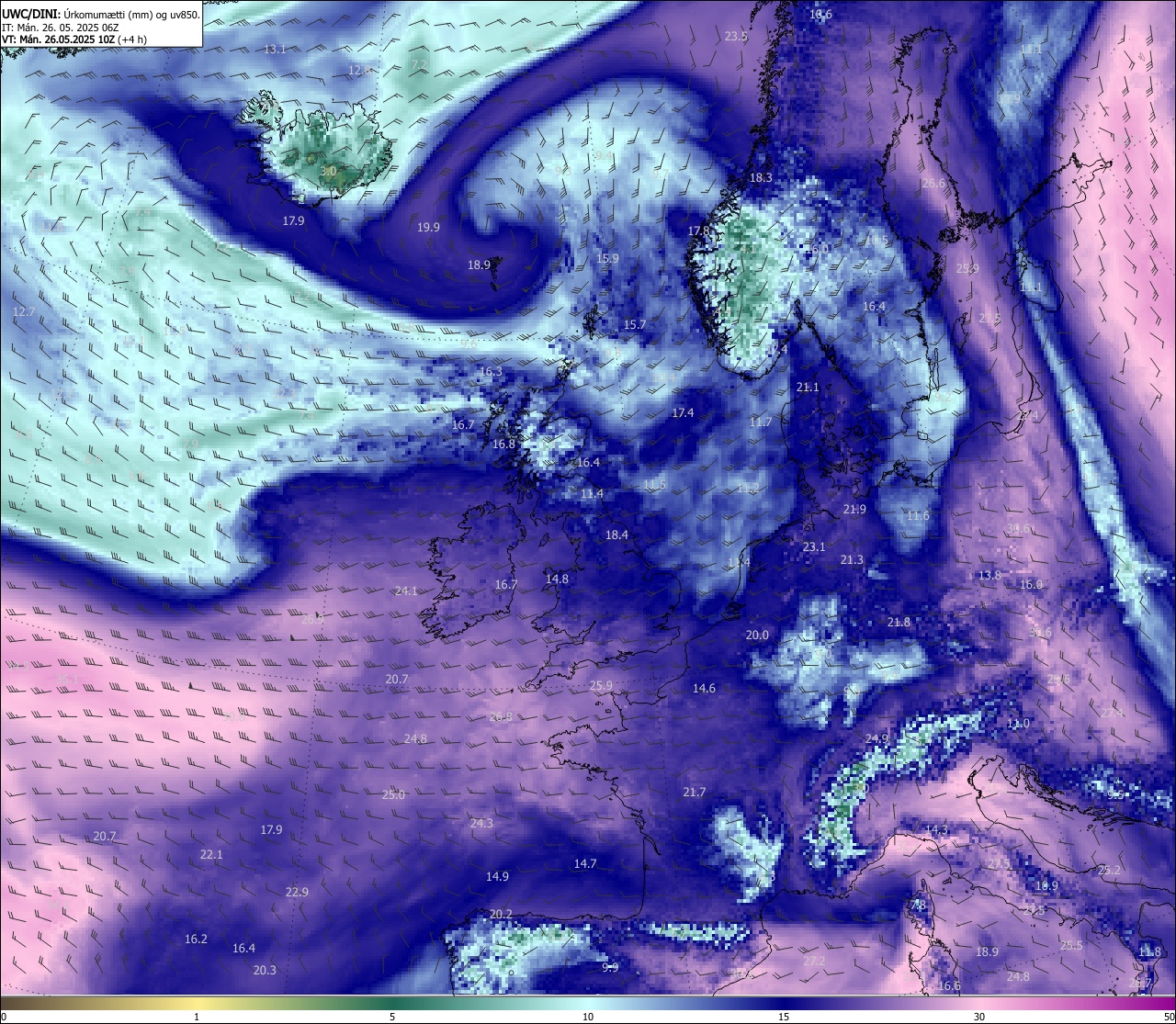The image size is (1176, 1024).
Task: Click the 9.9 value over northern Spain
Action: coord(610,967)
